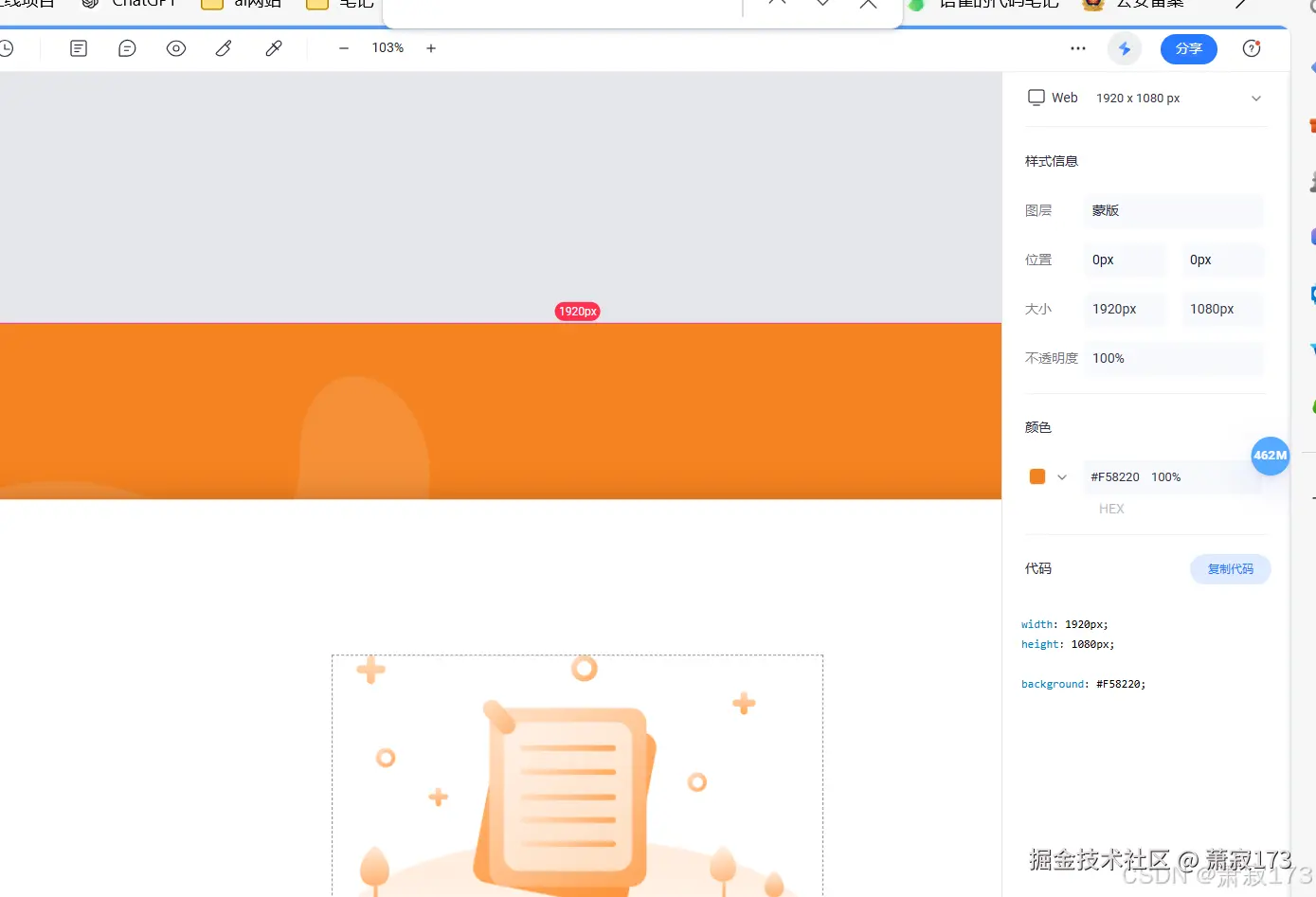The image size is (1316, 897).
Task: Select the orange #F58220 color swatch
Action: [1037, 476]
